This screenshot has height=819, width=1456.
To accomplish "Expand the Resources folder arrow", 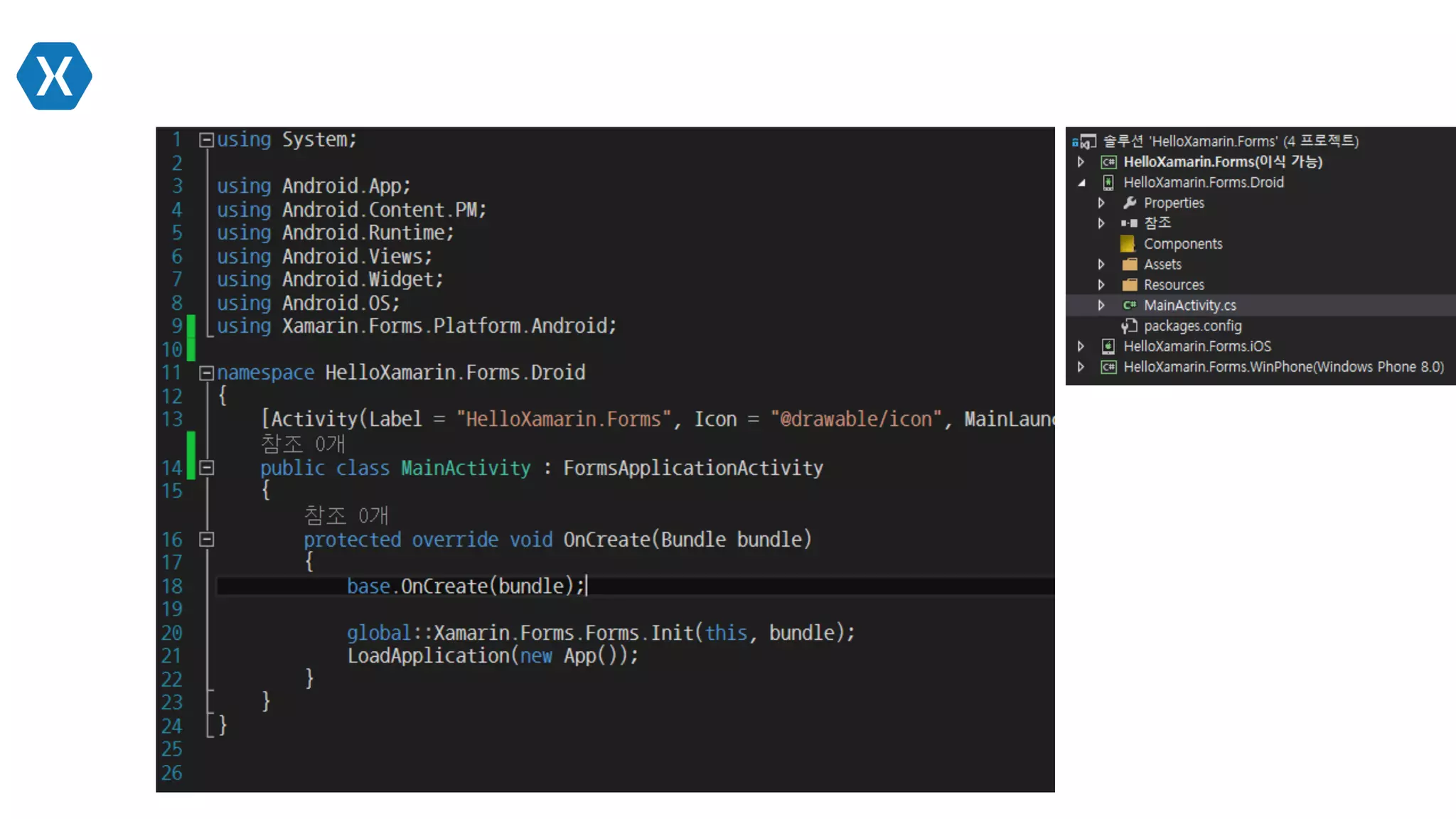I will point(1101,285).
